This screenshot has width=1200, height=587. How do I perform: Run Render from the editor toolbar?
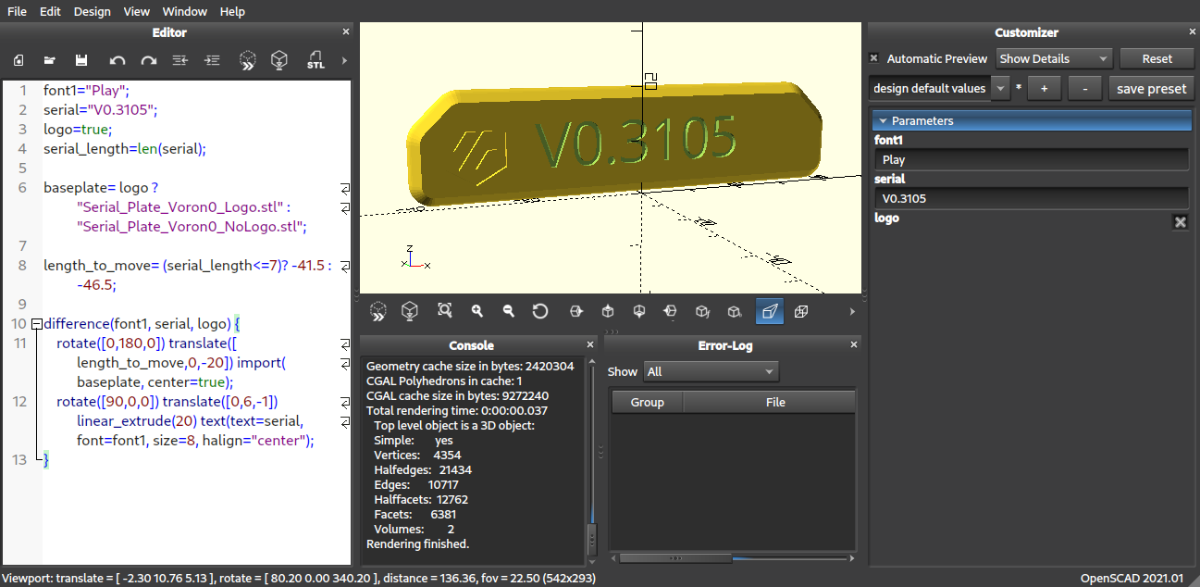pyautogui.click(x=280, y=61)
